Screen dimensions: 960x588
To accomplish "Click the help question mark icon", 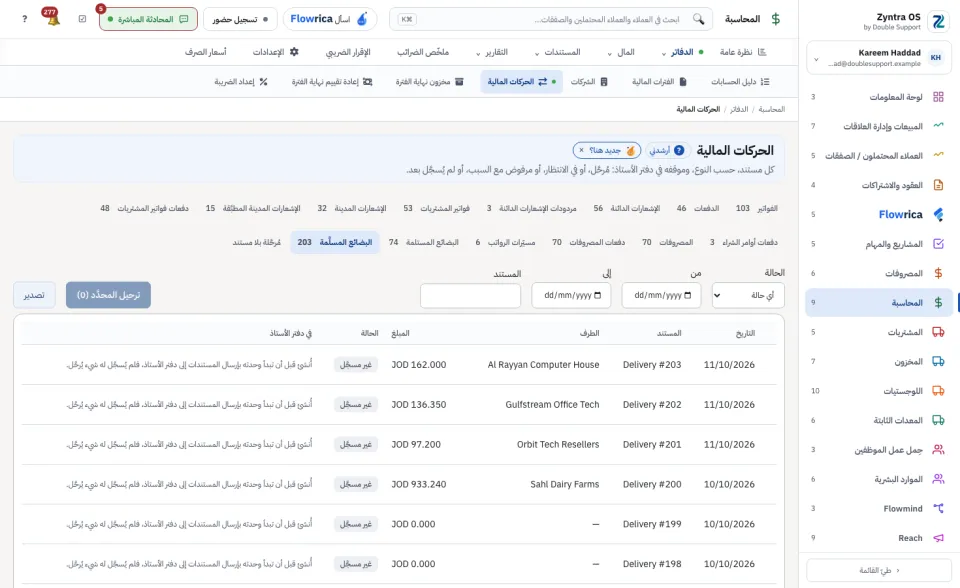I will click(24, 19).
